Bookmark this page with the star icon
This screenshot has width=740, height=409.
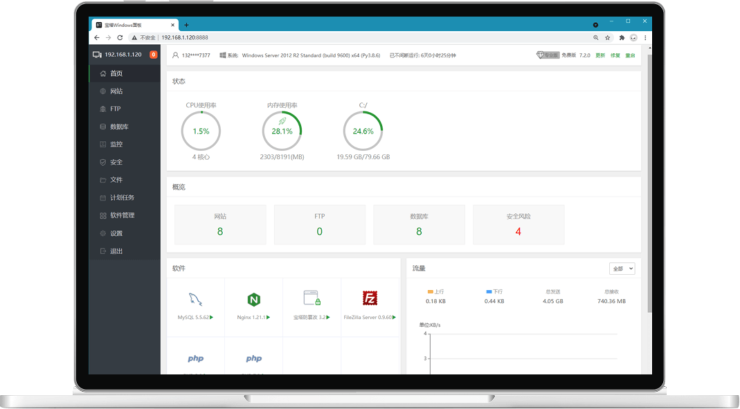click(x=607, y=38)
